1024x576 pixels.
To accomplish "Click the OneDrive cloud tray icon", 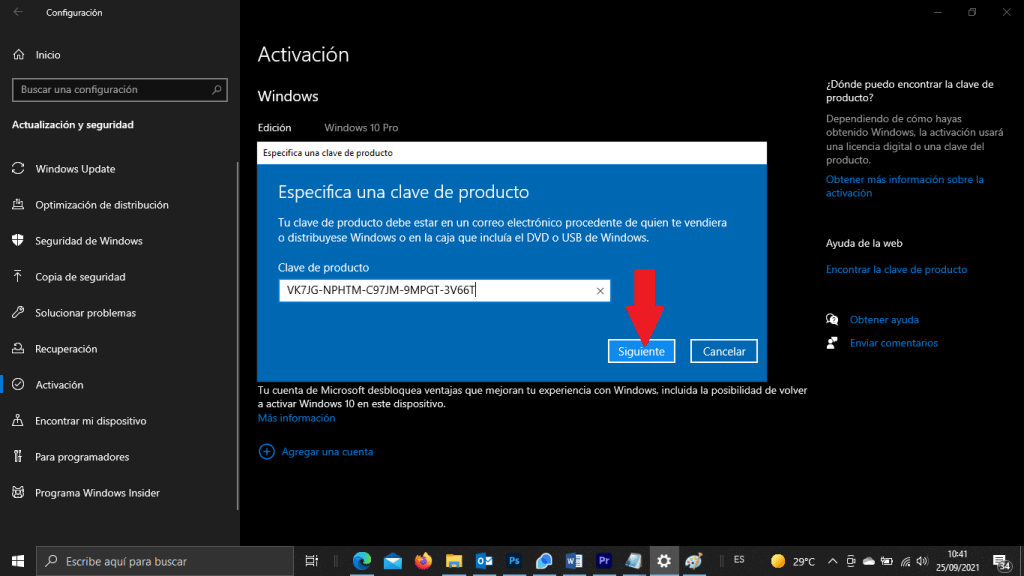I will pyautogui.click(x=869, y=561).
